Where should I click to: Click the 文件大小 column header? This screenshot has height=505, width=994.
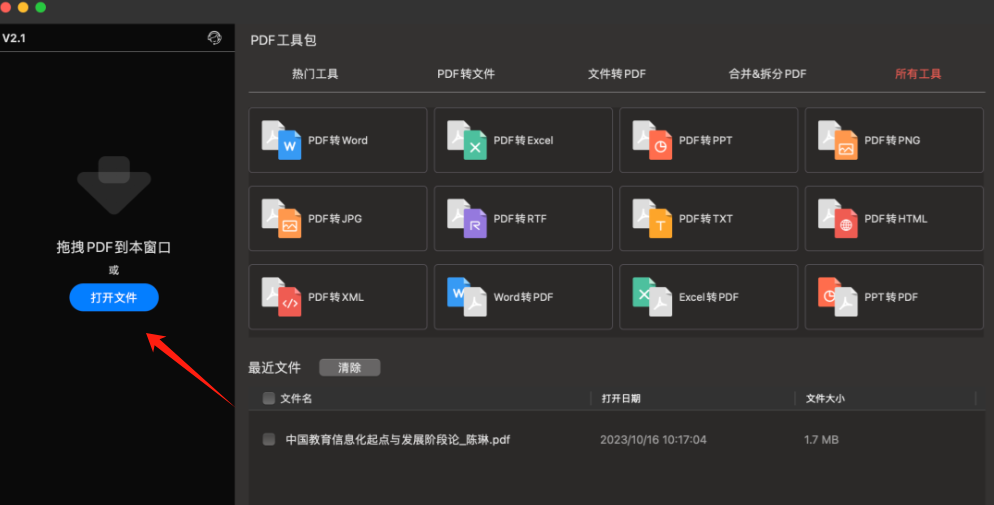click(x=825, y=399)
